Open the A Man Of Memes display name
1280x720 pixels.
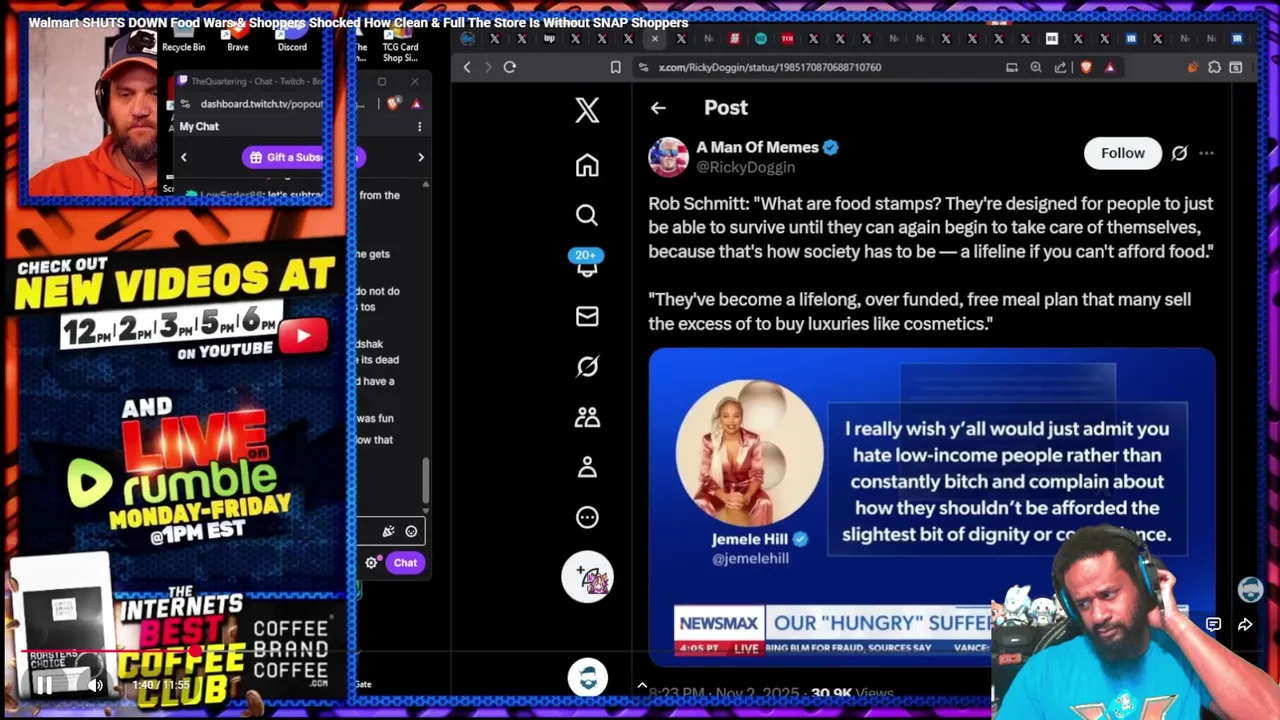[757, 147]
